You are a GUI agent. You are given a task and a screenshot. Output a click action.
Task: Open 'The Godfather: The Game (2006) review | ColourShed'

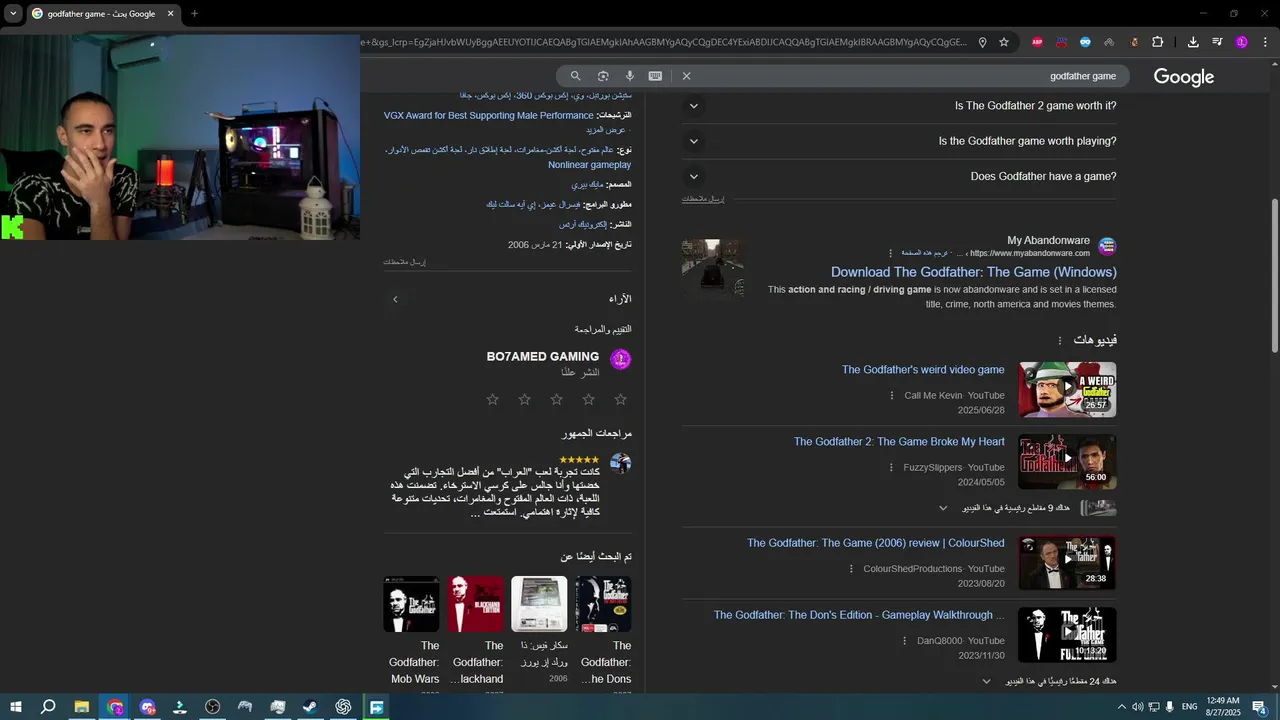[x=875, y=543]
